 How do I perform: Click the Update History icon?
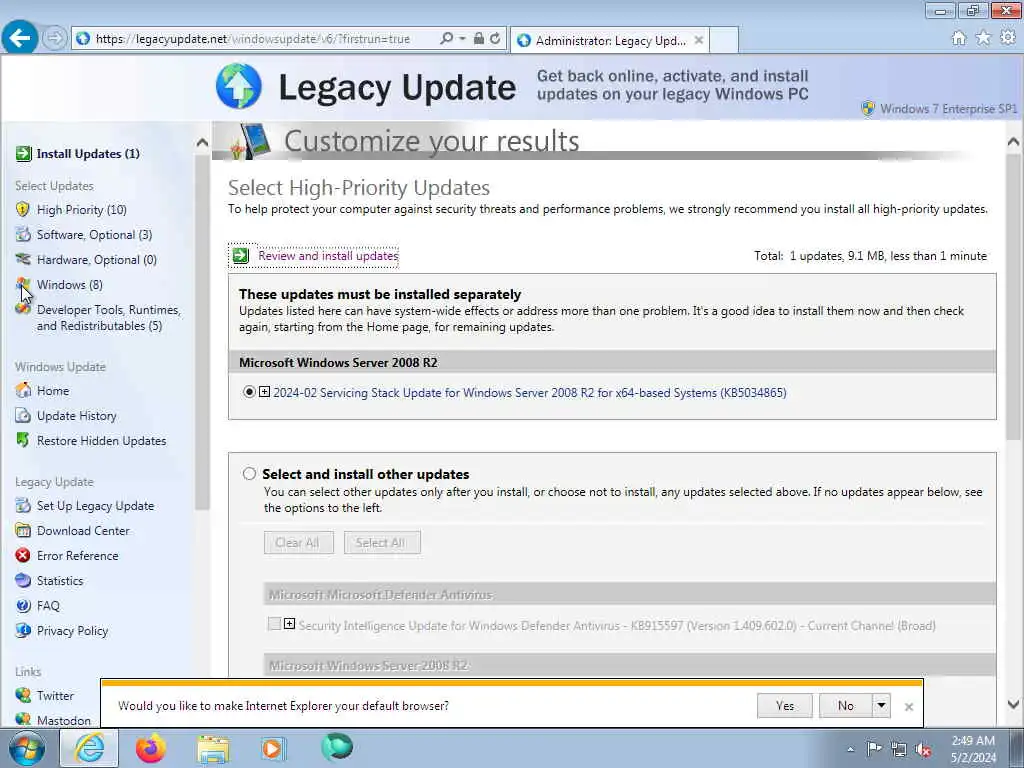pos(23,415)
